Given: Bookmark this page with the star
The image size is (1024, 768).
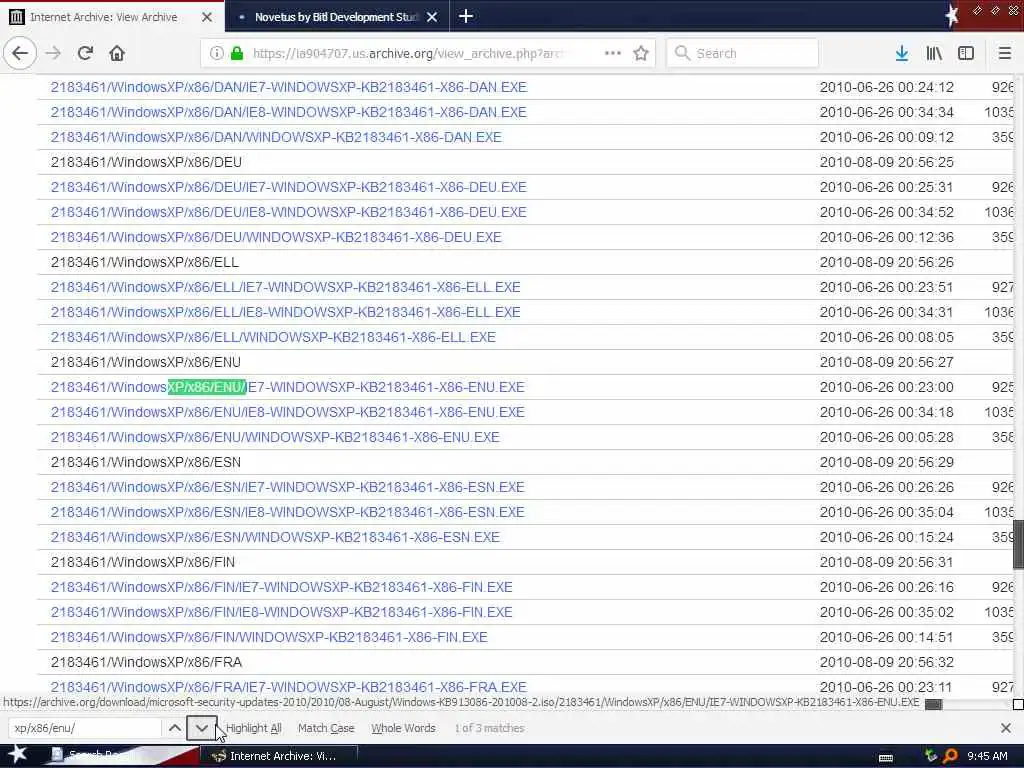Looking at the screenshot, I should click(641, 54).
